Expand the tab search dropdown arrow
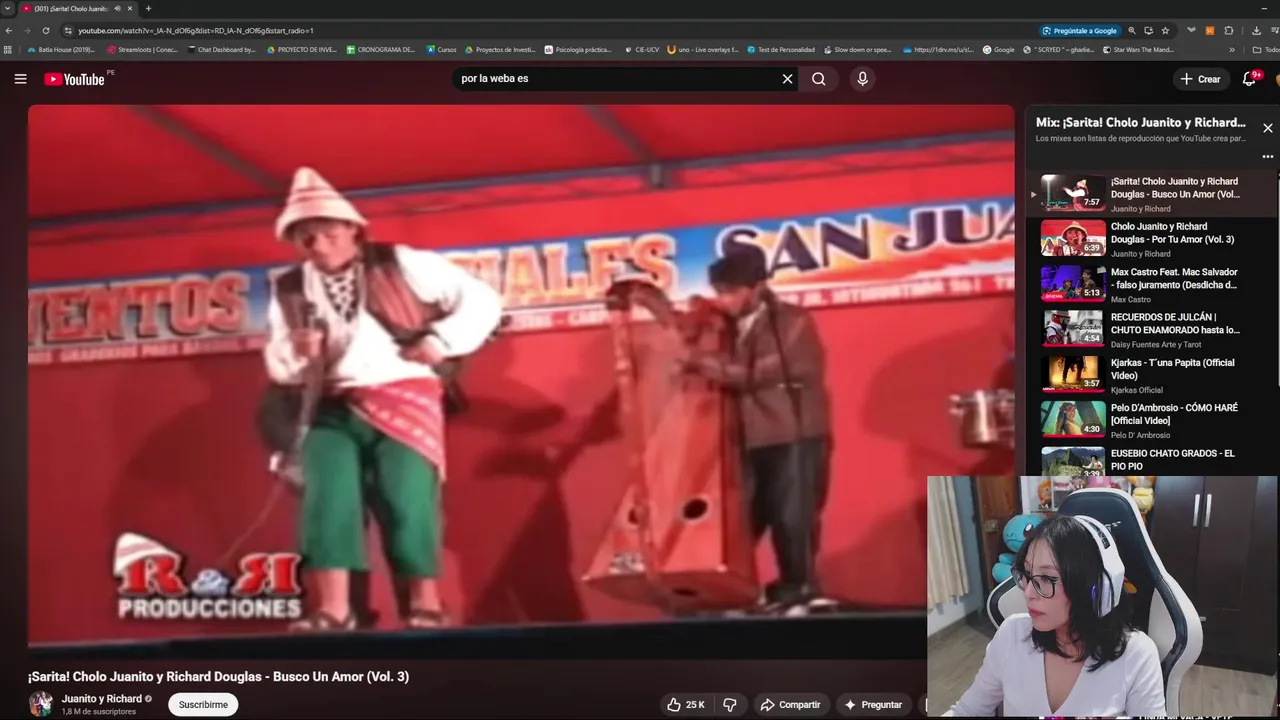Viewport: 1280px width, 720px height. click(8, 8)
